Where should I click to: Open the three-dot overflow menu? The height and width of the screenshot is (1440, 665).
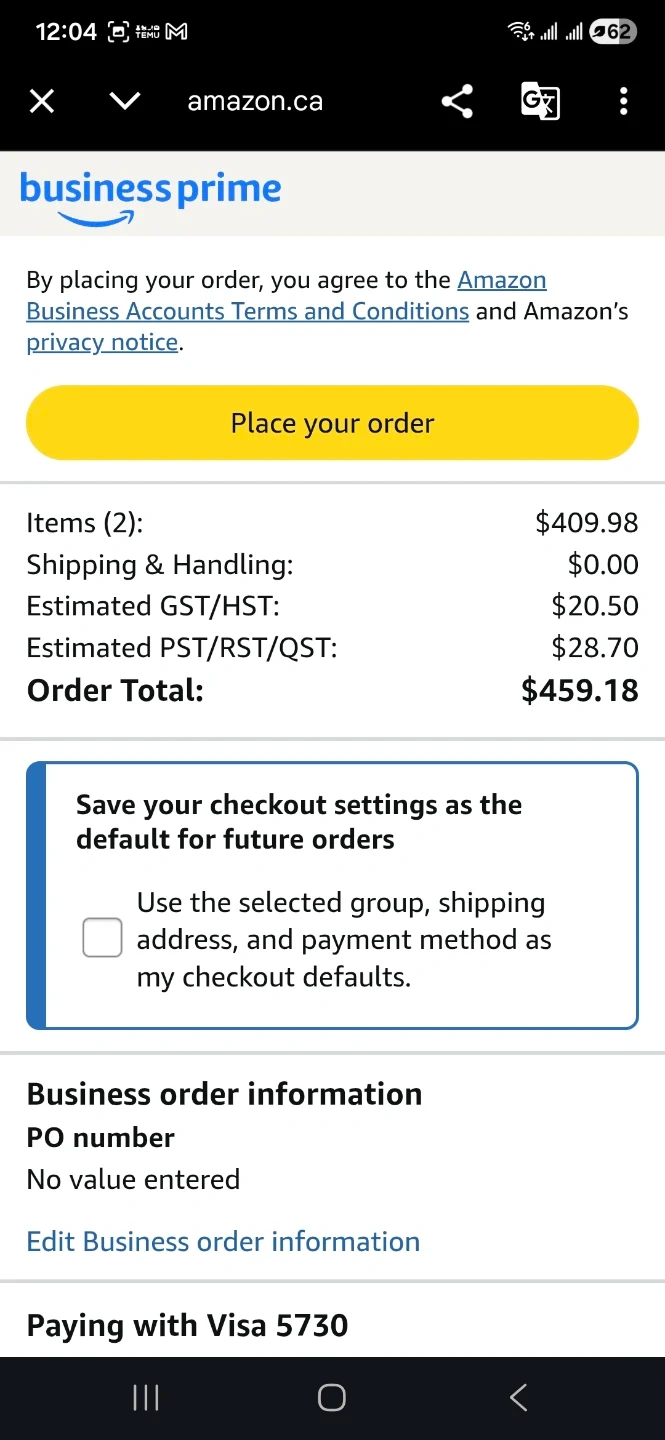point(623,101)
